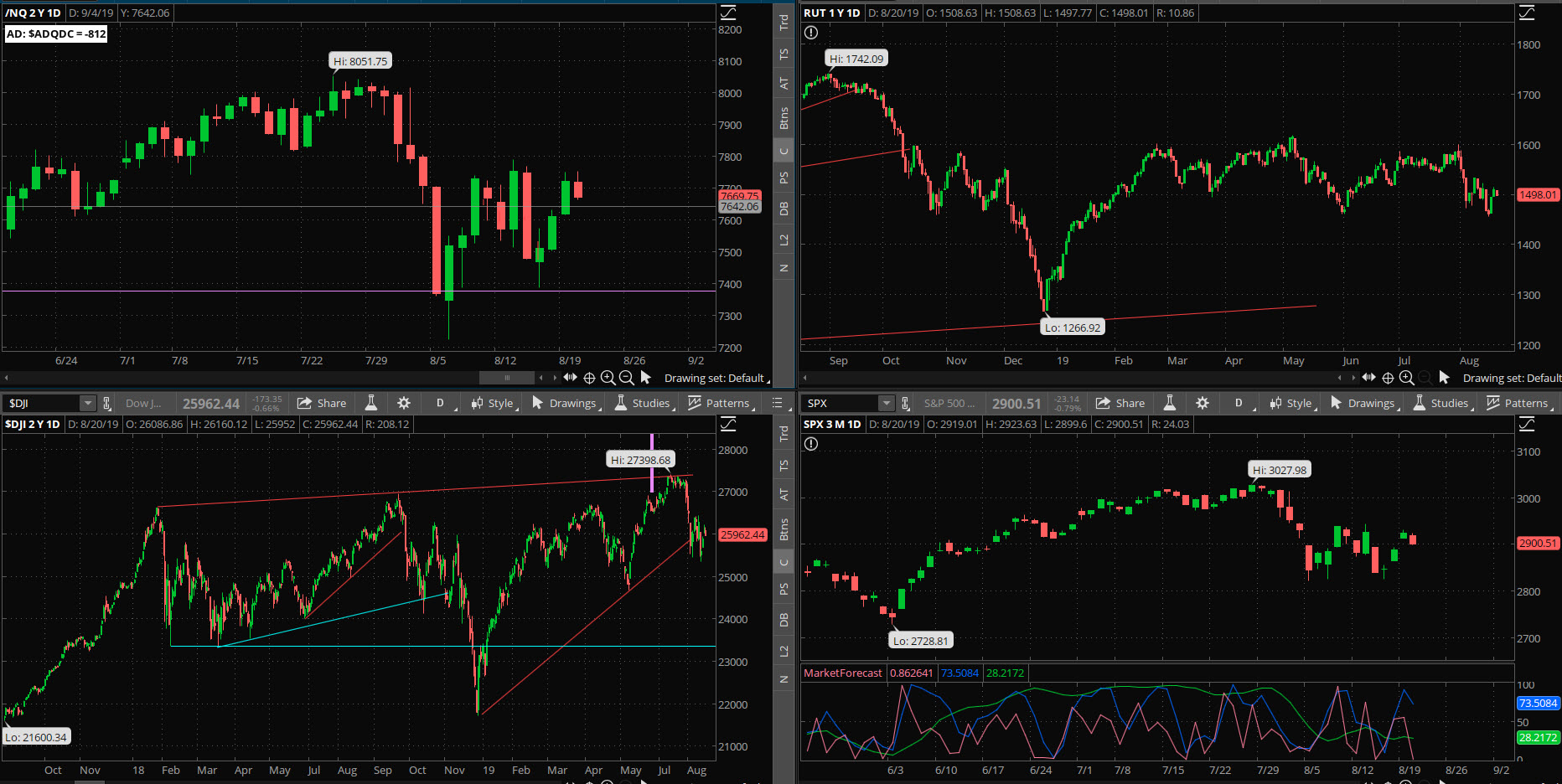Open Drawing set: Default dropdown under RUT chart
The width and height of the screenshot is (1562, 784).
[1512, 378]
